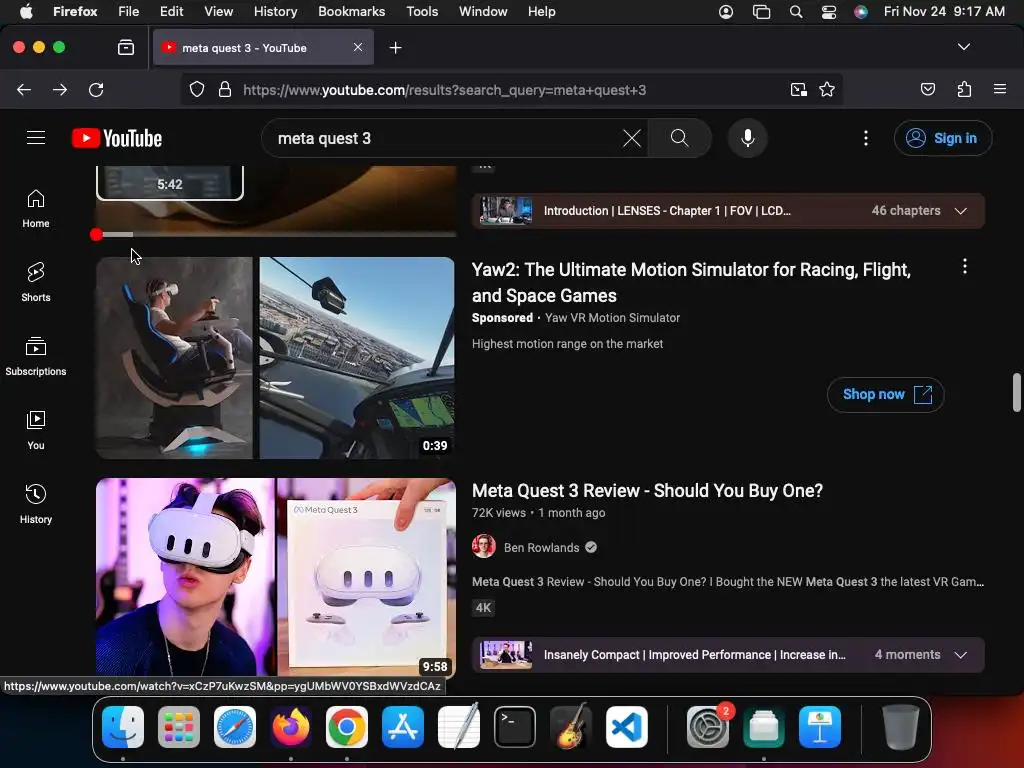Launch Visual Studio Code from Dock
Viewport: 1024px width, 768px height.
626,727
